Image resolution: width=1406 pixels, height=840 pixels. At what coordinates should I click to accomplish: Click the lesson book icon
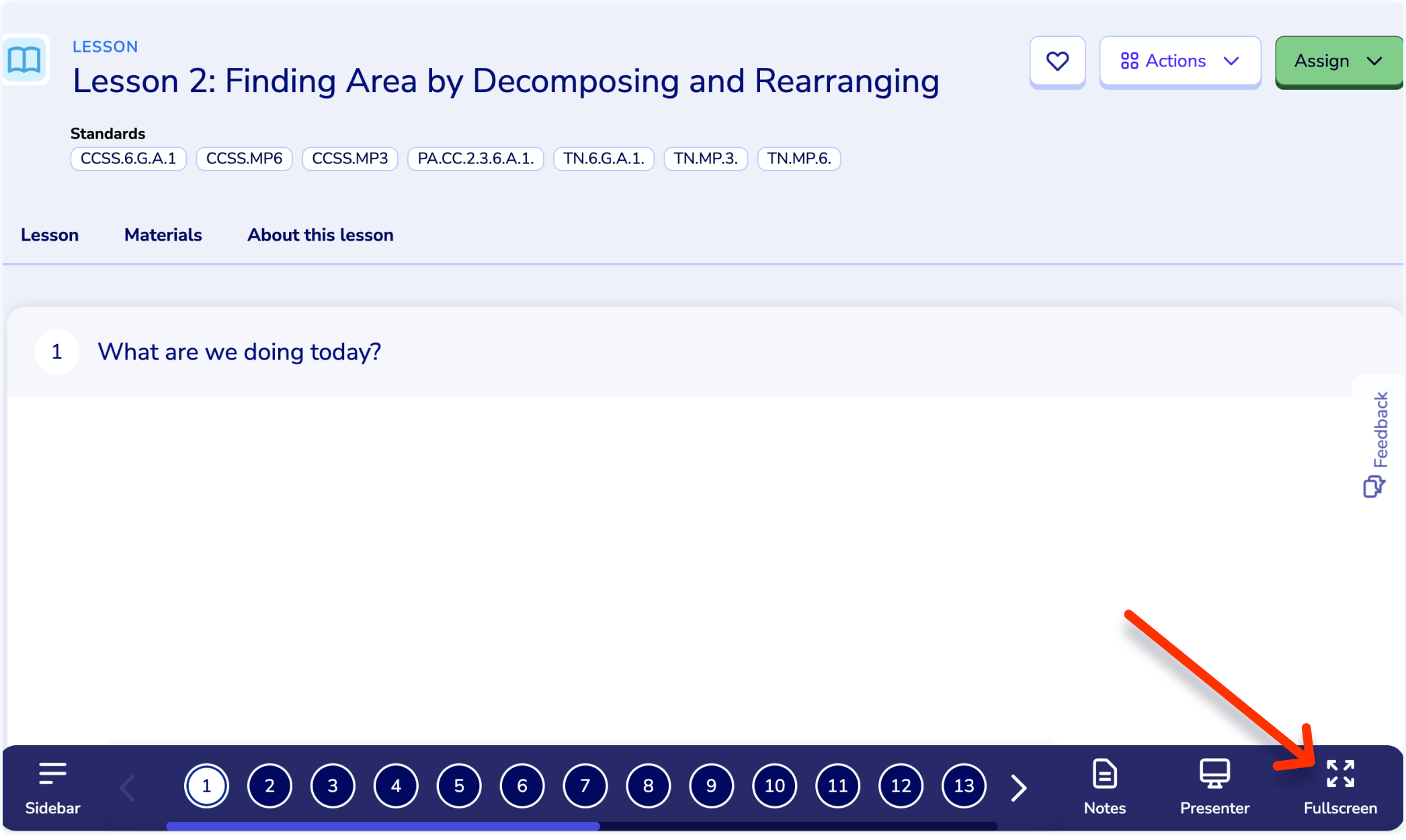click(x=25, y=60)
